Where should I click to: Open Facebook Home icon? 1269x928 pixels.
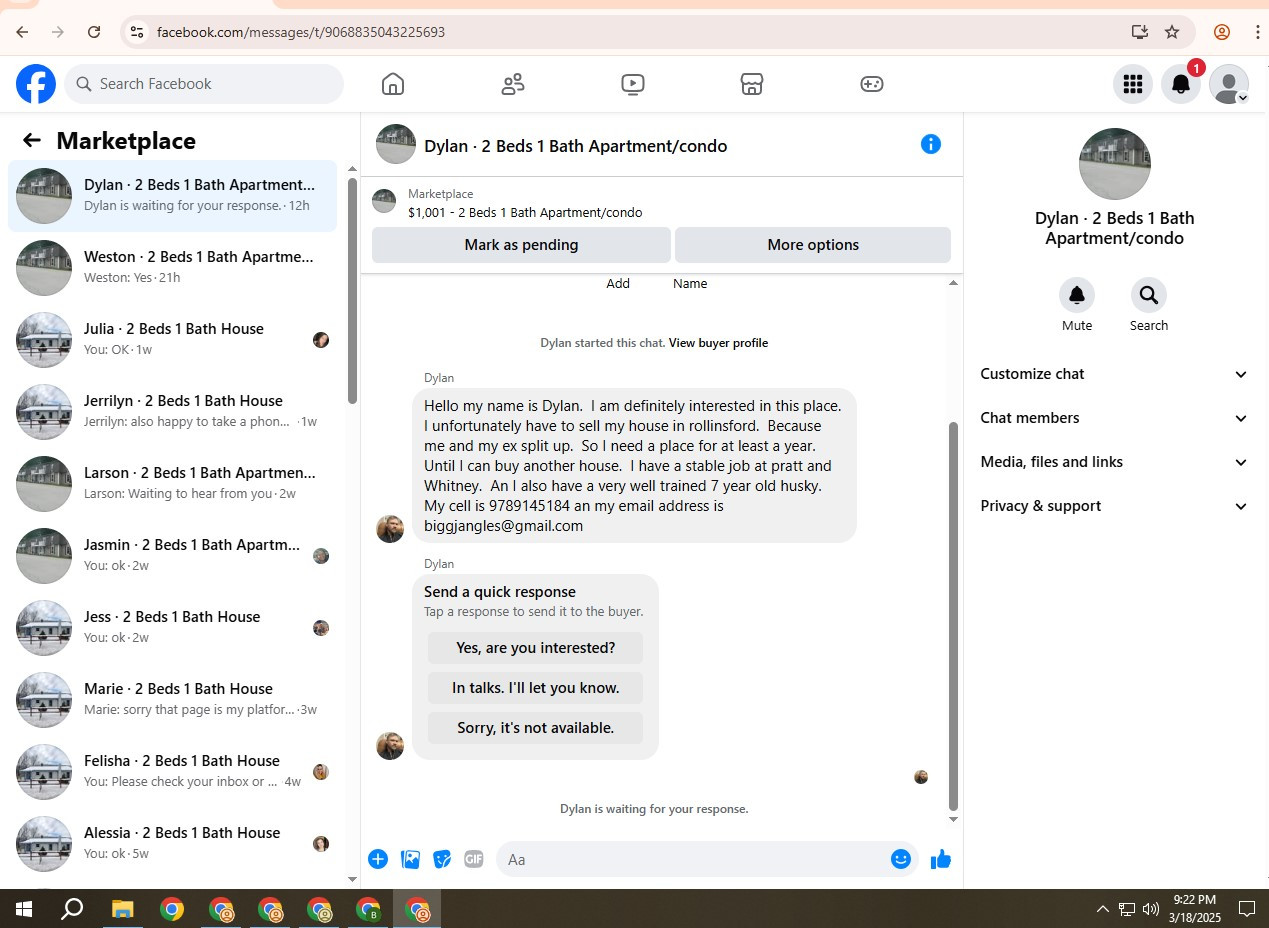pyautogui.click(x=393, y=84)
